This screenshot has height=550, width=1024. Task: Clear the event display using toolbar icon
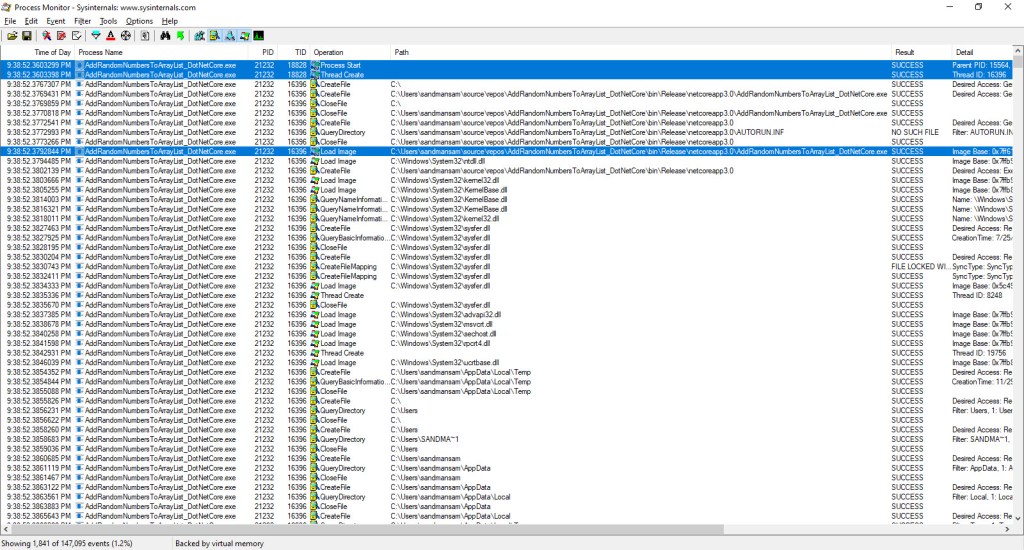click(x=75, y=35)
